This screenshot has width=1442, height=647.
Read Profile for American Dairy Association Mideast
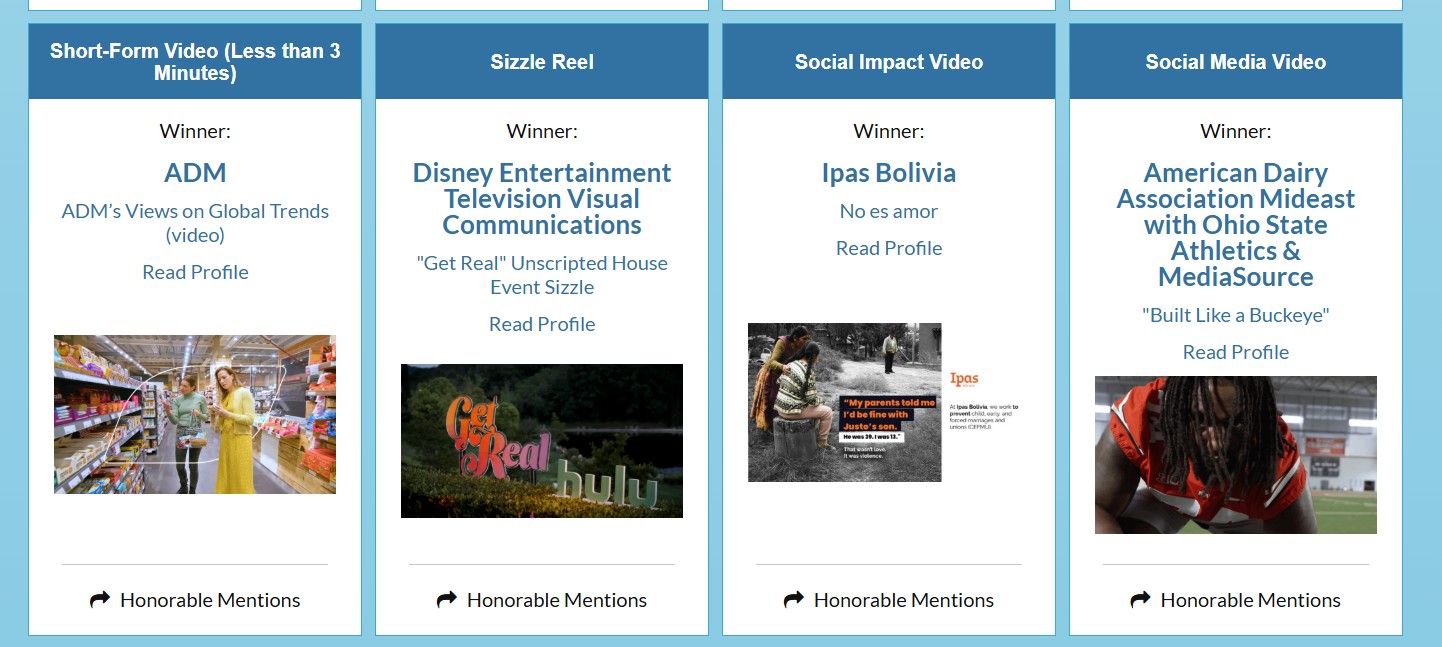tap(1236, 352)
